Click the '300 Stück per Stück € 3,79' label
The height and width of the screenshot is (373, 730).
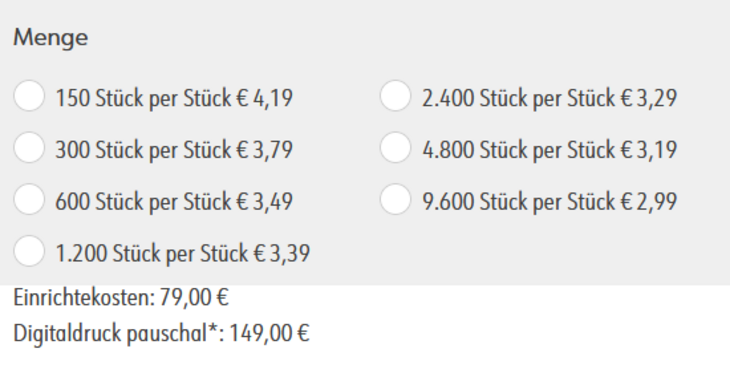(174, 150)
